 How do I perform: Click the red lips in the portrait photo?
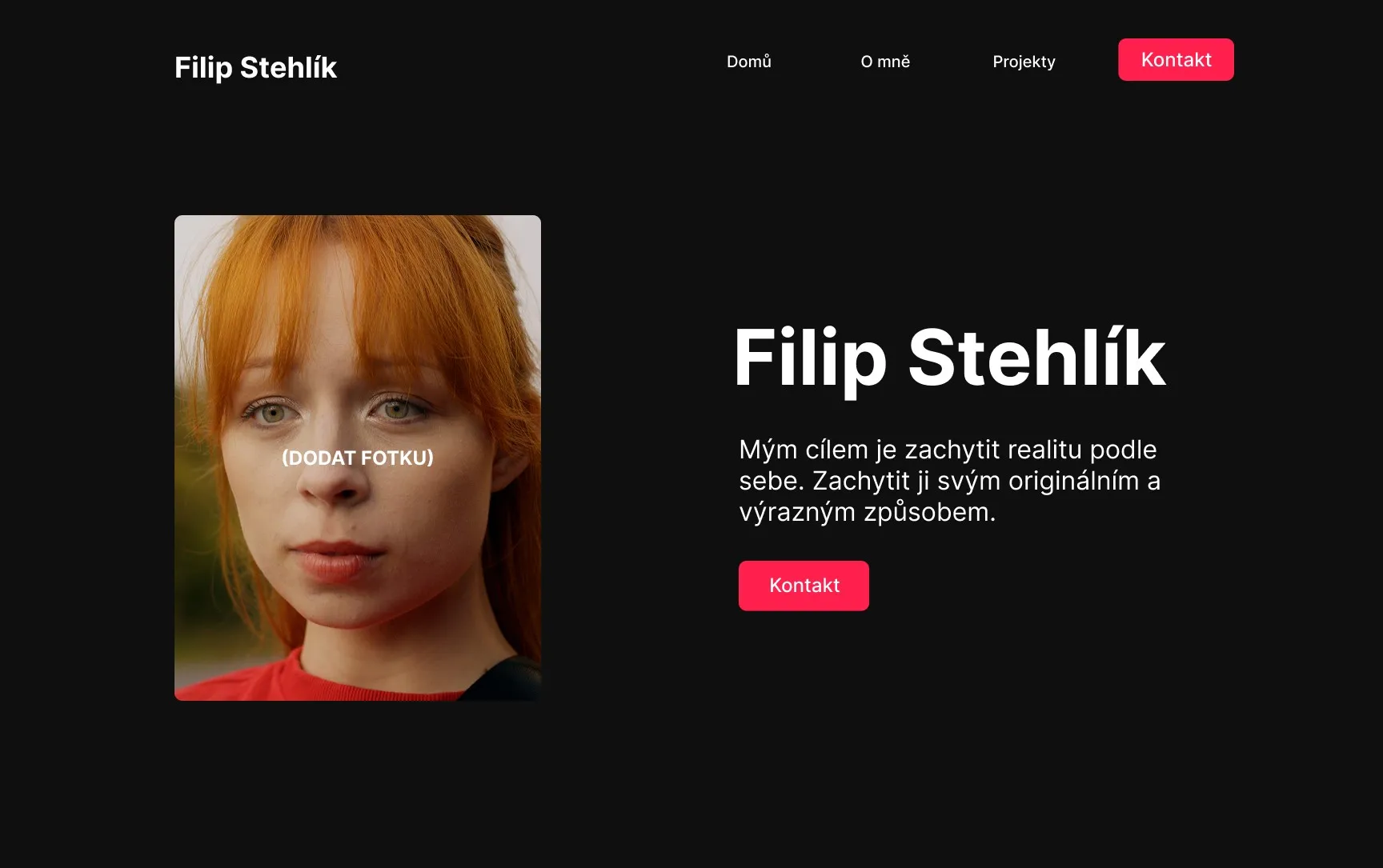(337, 560)
